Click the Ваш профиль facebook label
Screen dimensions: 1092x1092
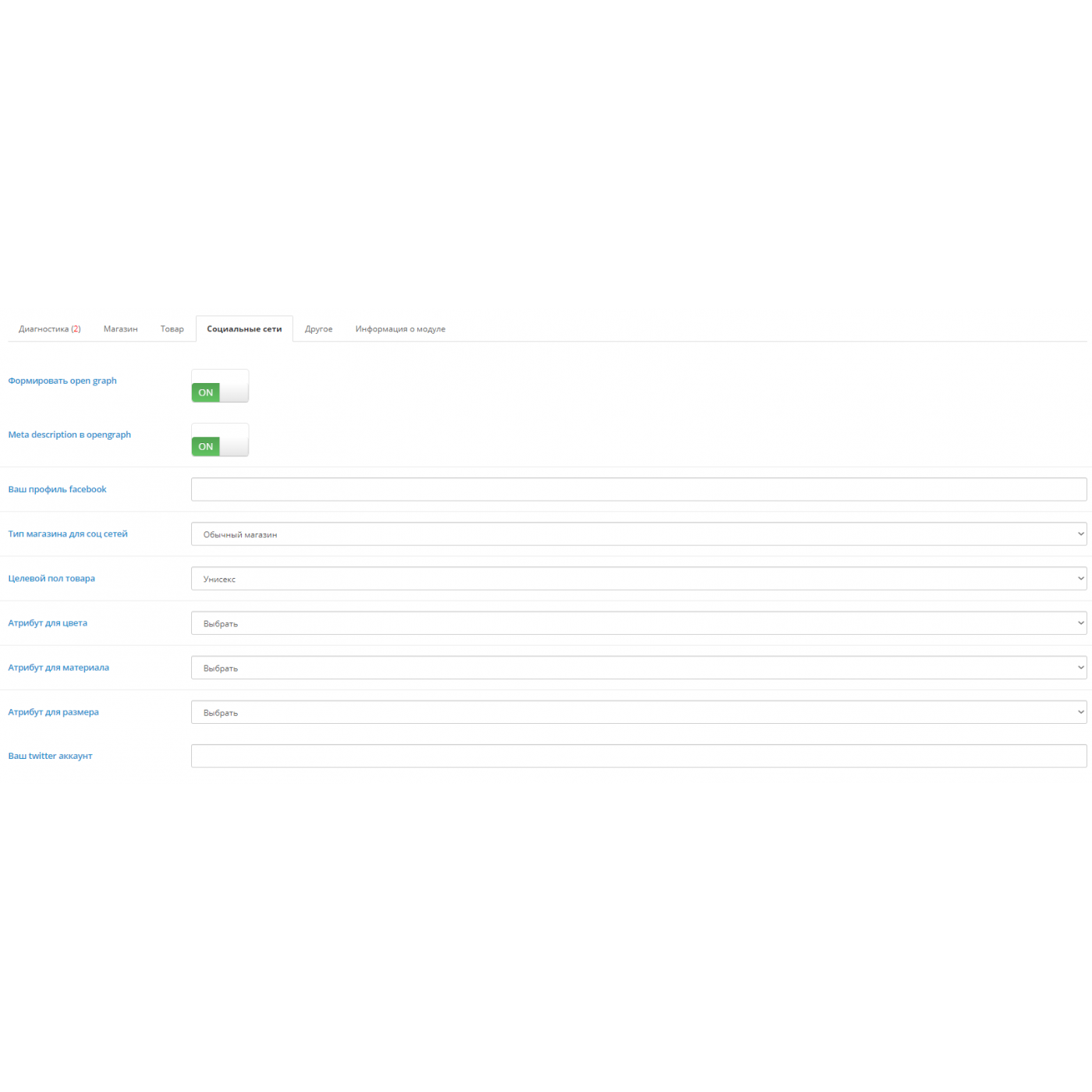click(57, 489)
